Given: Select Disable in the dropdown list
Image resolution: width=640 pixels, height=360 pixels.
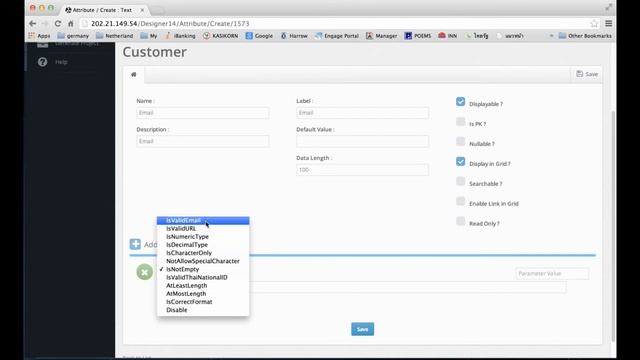Looking at the screenshot, I should tap(203, 310).
